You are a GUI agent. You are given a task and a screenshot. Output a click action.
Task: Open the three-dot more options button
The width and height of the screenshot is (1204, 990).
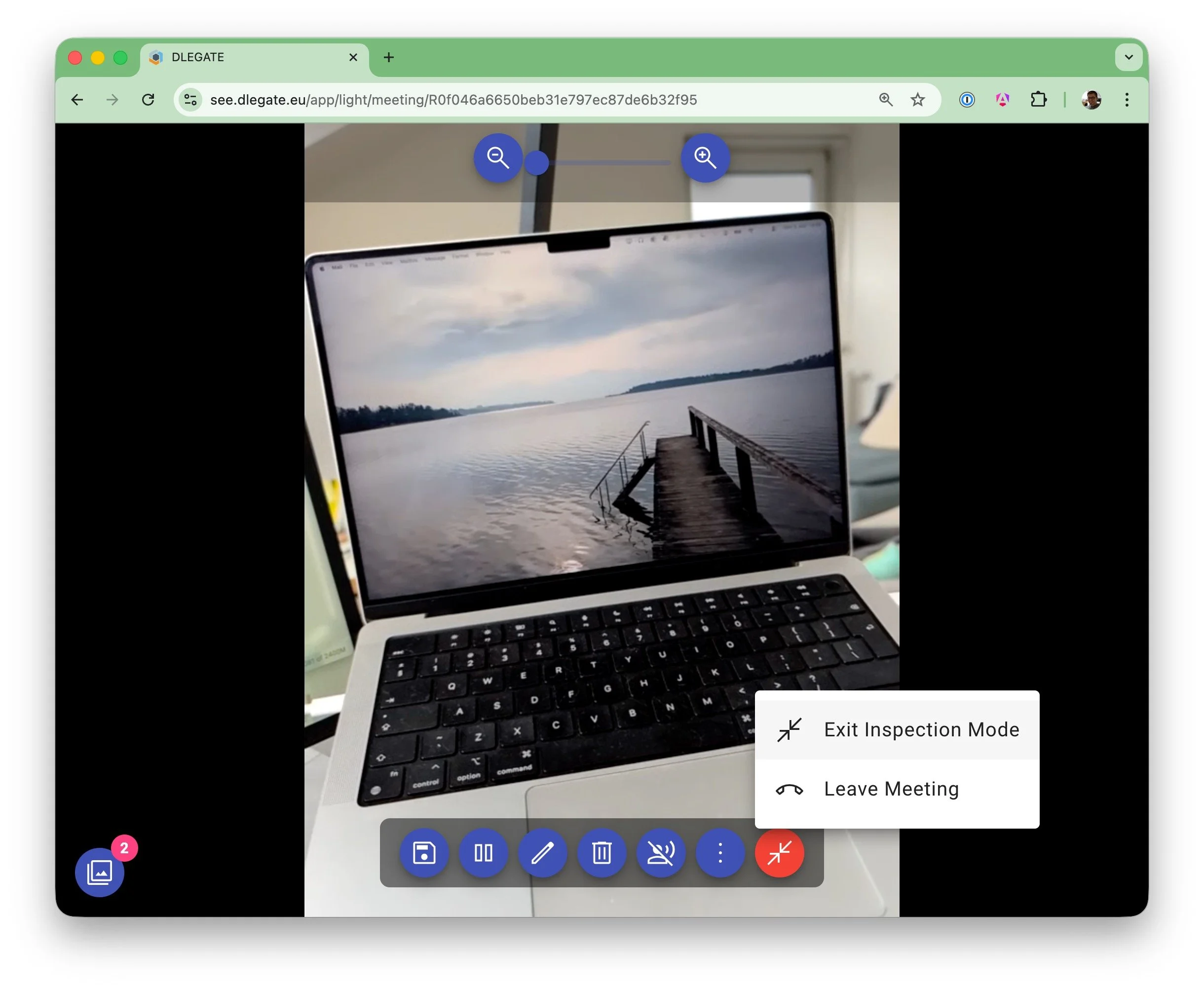click(720, 853)
